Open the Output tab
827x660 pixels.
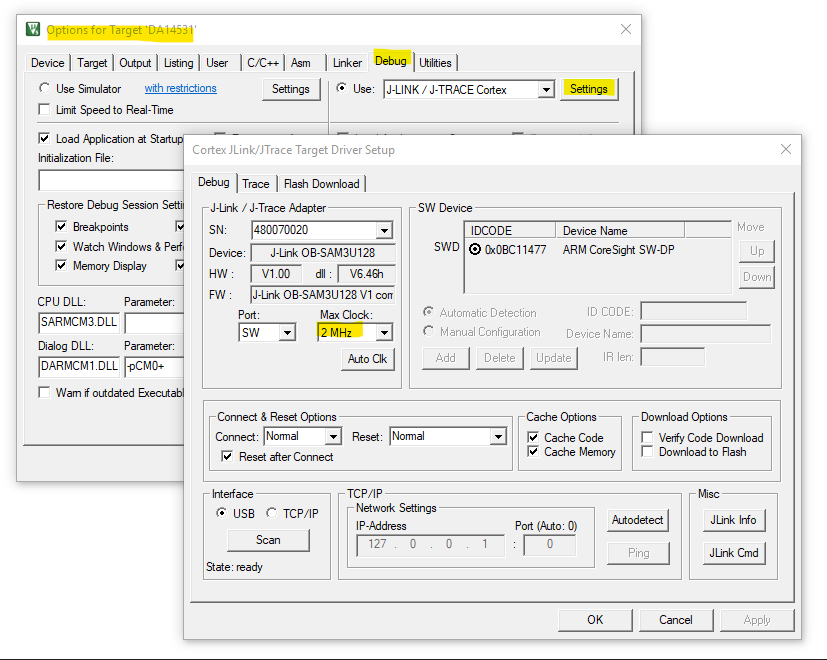click(x=135, y=63)
